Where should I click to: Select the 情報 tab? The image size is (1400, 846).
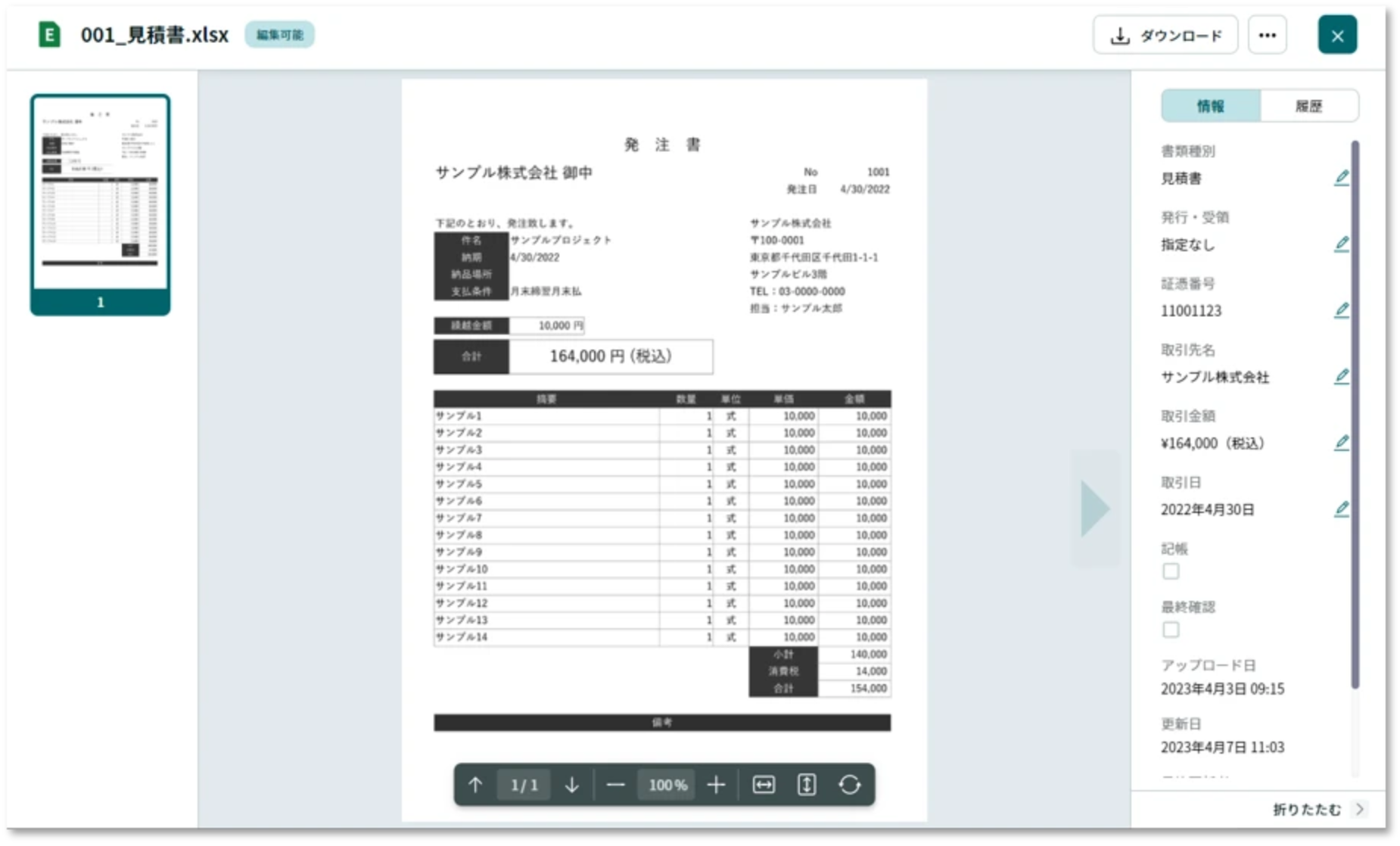[x=1210, y=106]
